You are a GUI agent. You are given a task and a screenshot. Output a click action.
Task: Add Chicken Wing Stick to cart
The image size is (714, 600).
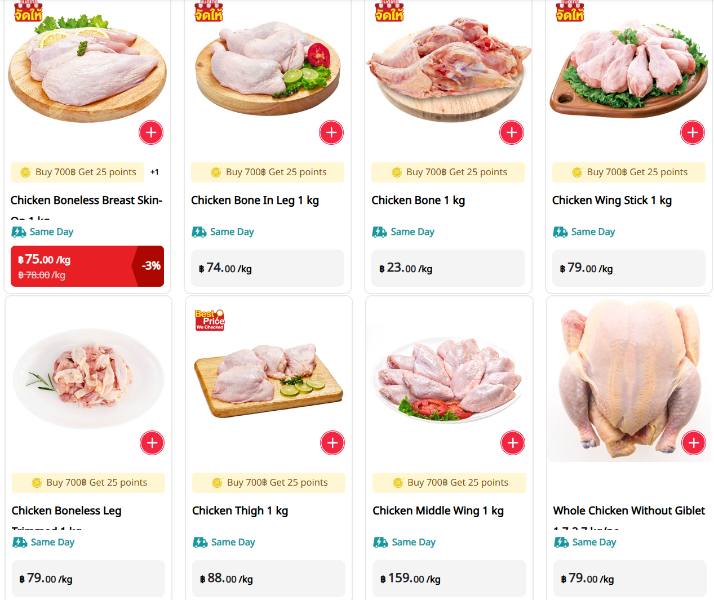coord(693,132)
